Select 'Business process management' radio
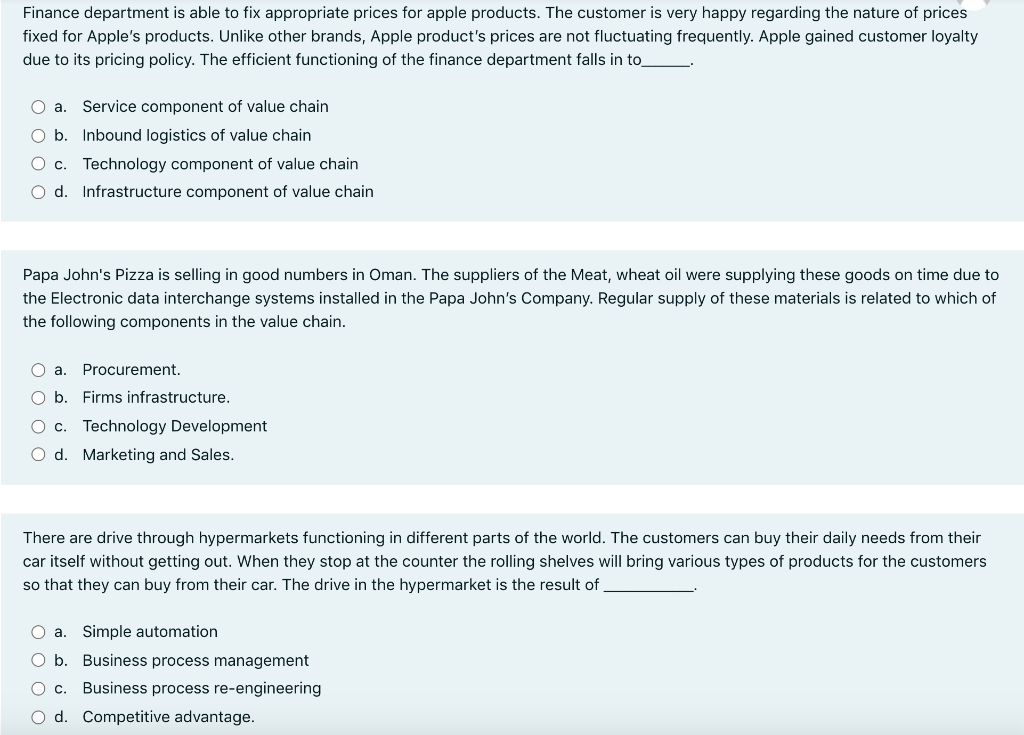 [x=39, y=661]
